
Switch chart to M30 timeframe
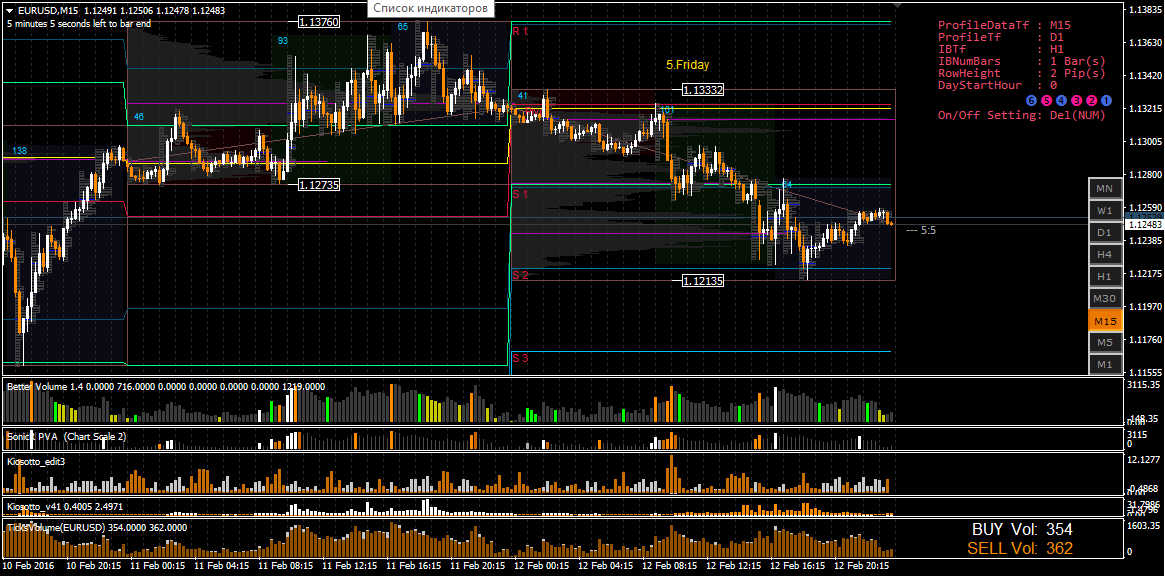point(1104,299)
